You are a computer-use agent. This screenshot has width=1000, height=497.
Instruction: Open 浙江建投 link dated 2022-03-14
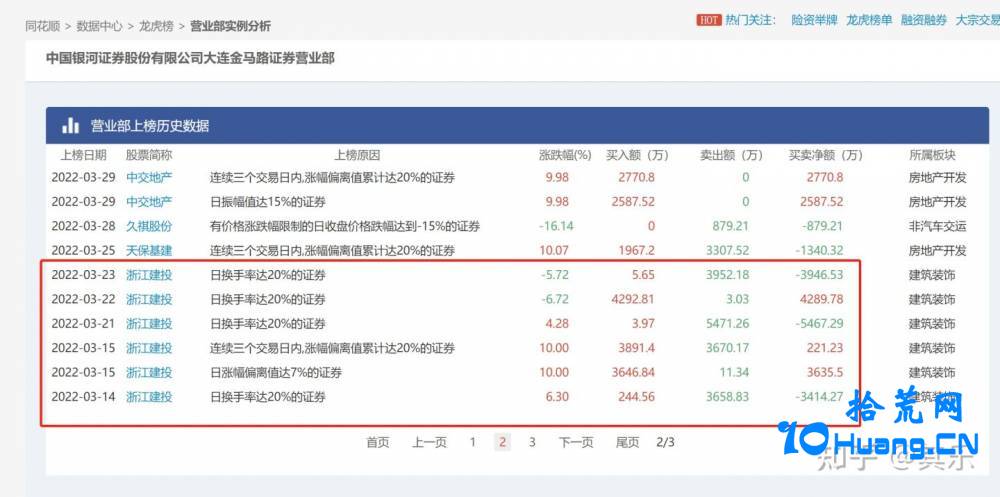(149, 397)
